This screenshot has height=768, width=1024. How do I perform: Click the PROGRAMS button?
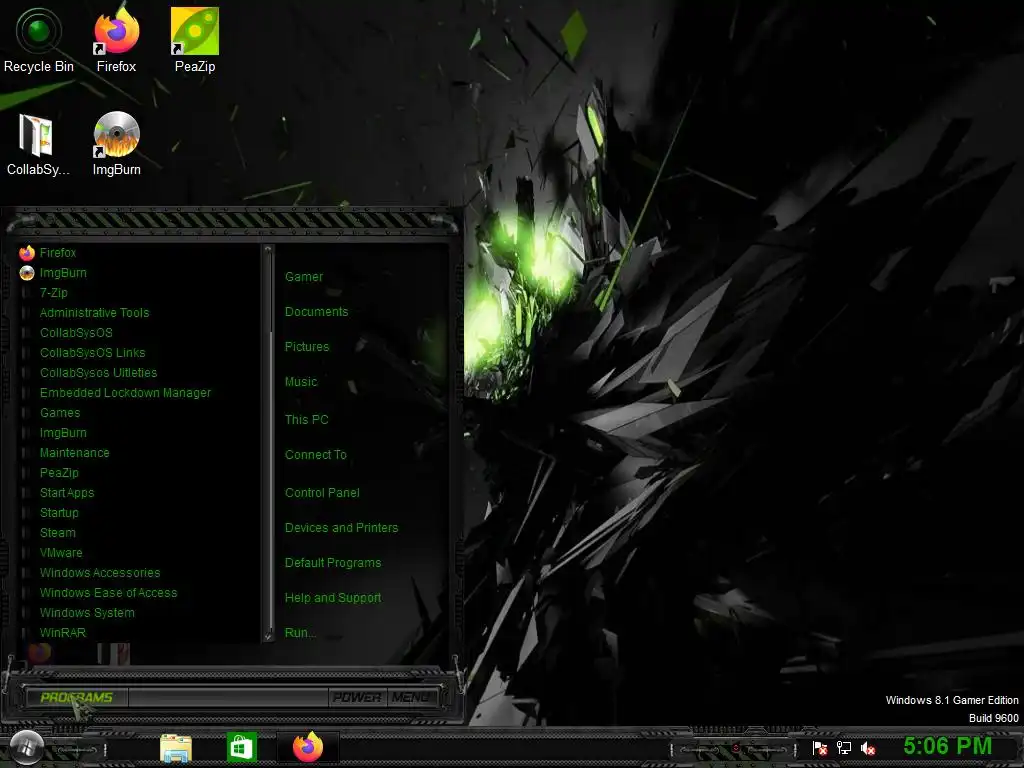coord(76,697)
